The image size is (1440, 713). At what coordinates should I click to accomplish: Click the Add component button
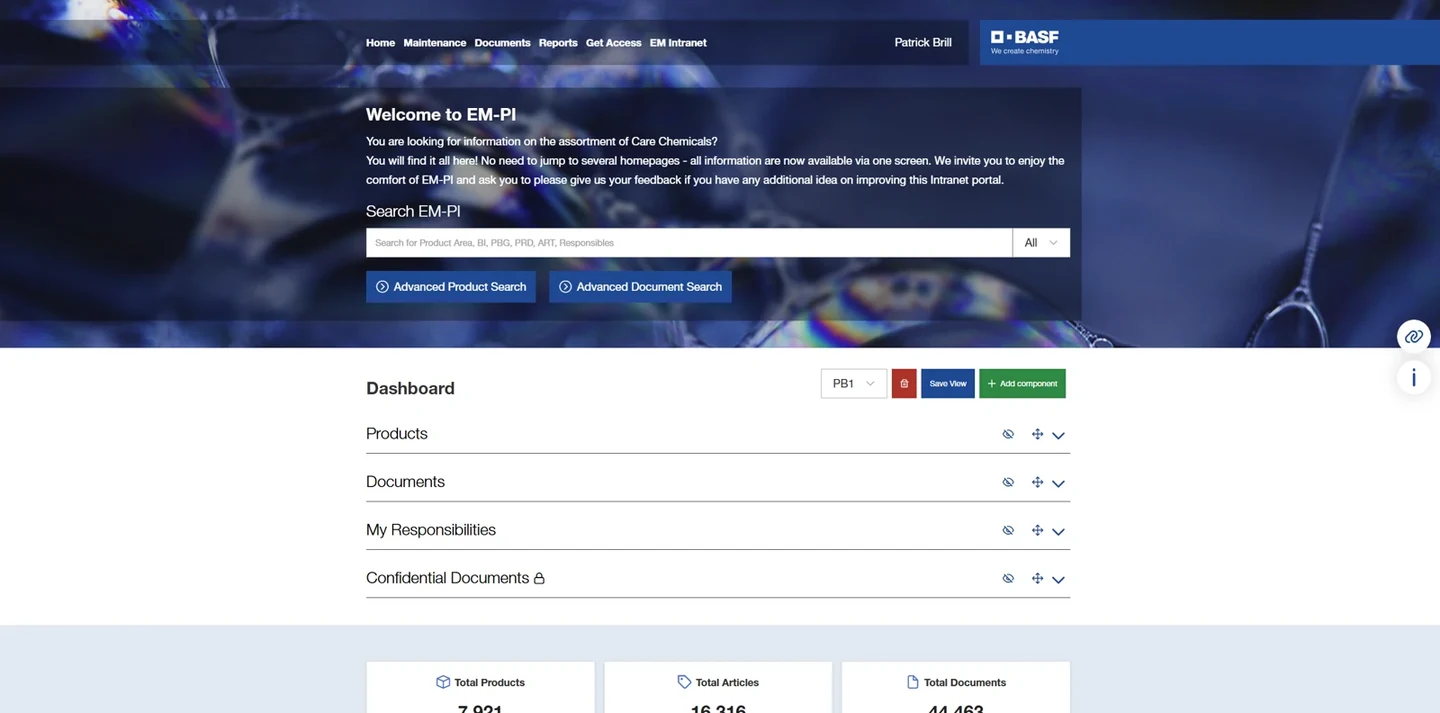[1022, 384]
